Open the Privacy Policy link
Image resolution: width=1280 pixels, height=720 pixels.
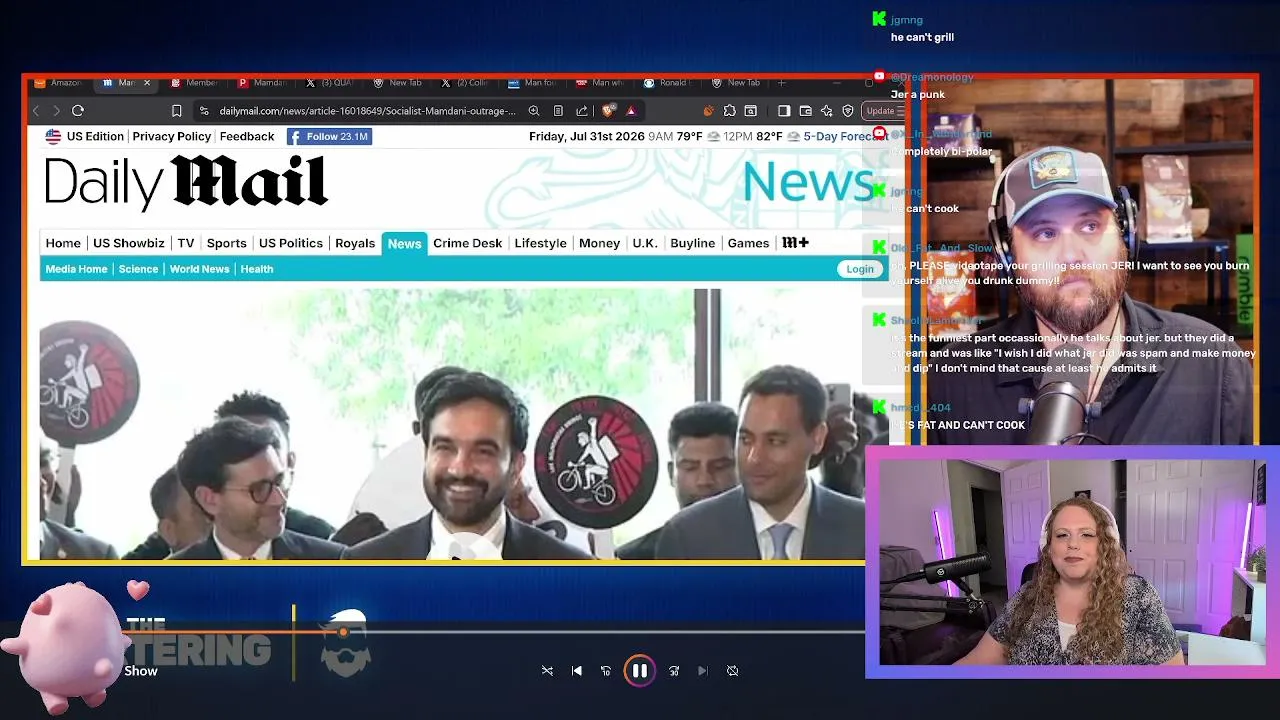pyautogui.click(x=172, y=137)
